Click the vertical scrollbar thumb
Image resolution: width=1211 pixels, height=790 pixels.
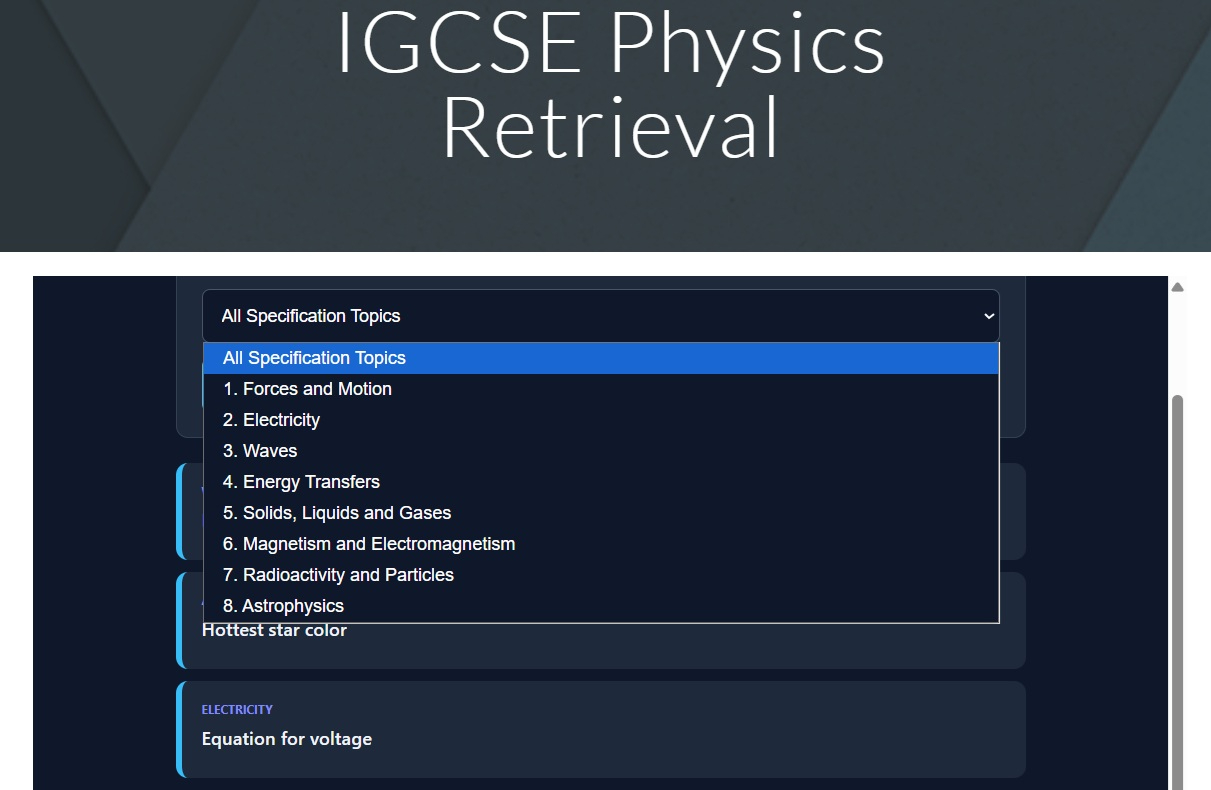tap(1177, 590)
